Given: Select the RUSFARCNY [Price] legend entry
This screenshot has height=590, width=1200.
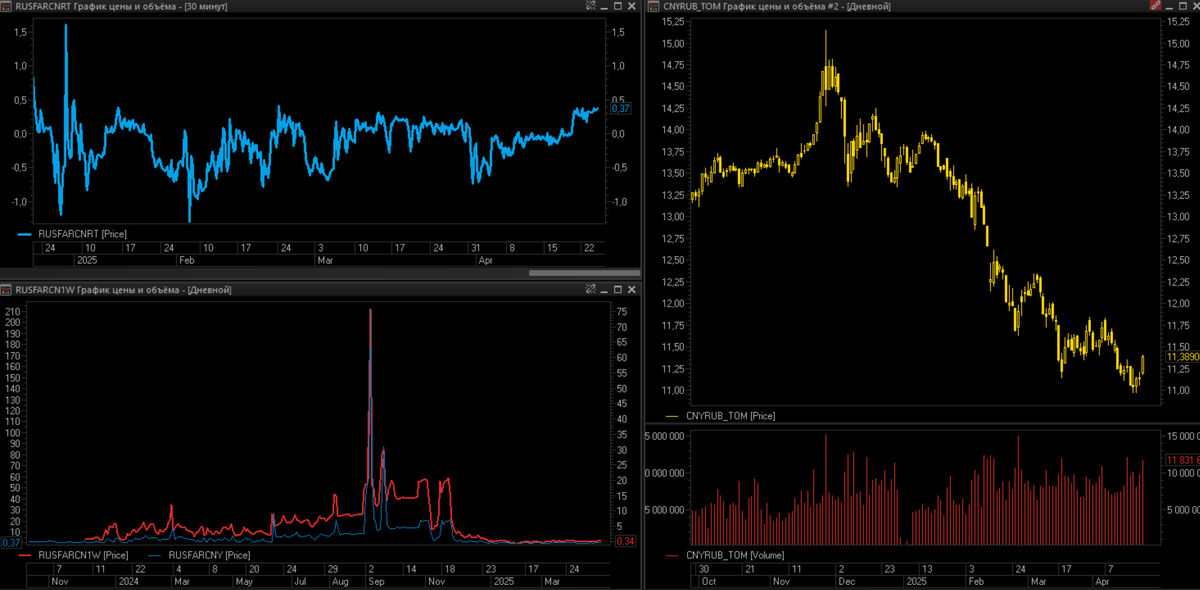Looking at the screenshot, I should (198, 555).
